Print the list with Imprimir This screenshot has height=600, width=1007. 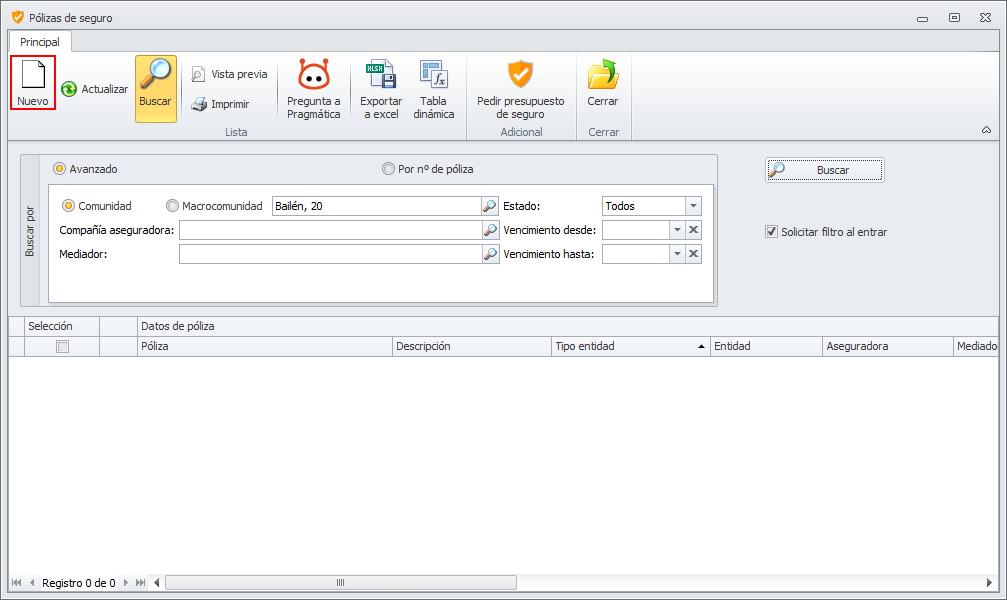[220, 104]
